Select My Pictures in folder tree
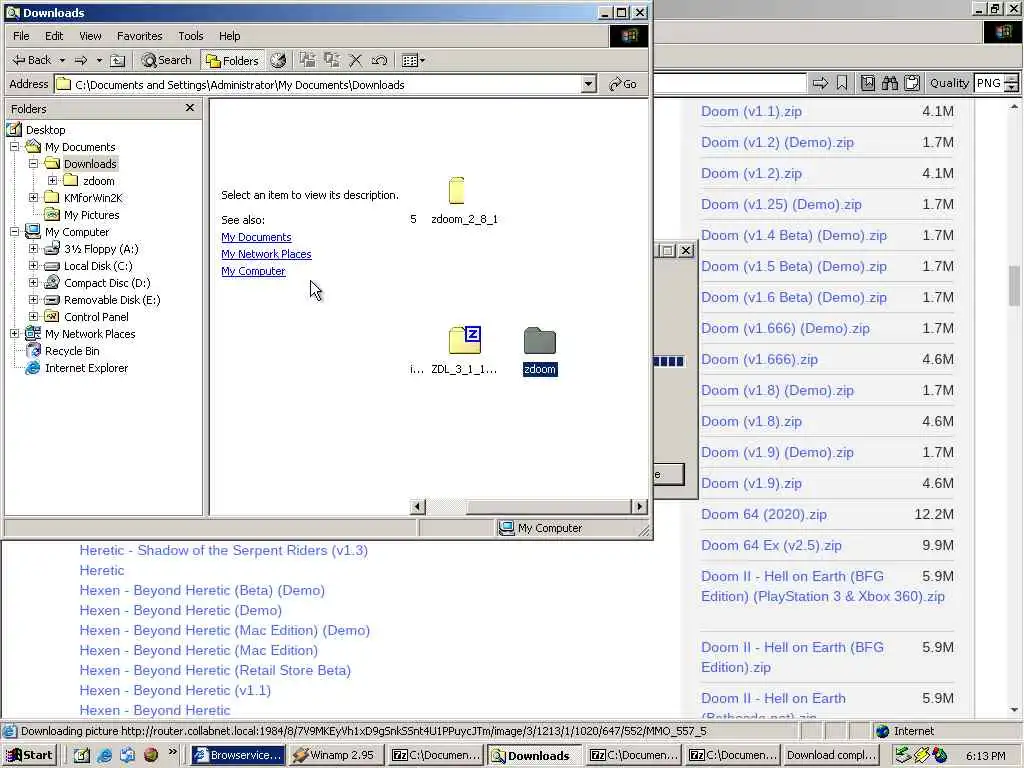The image size is (1024, 768). (91, 215)
